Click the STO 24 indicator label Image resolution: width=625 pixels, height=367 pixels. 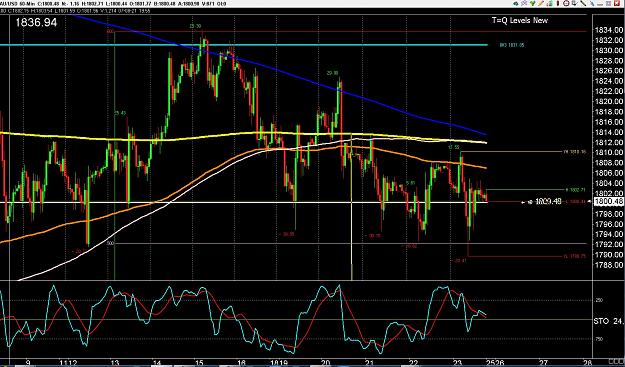tap(608, 320)
